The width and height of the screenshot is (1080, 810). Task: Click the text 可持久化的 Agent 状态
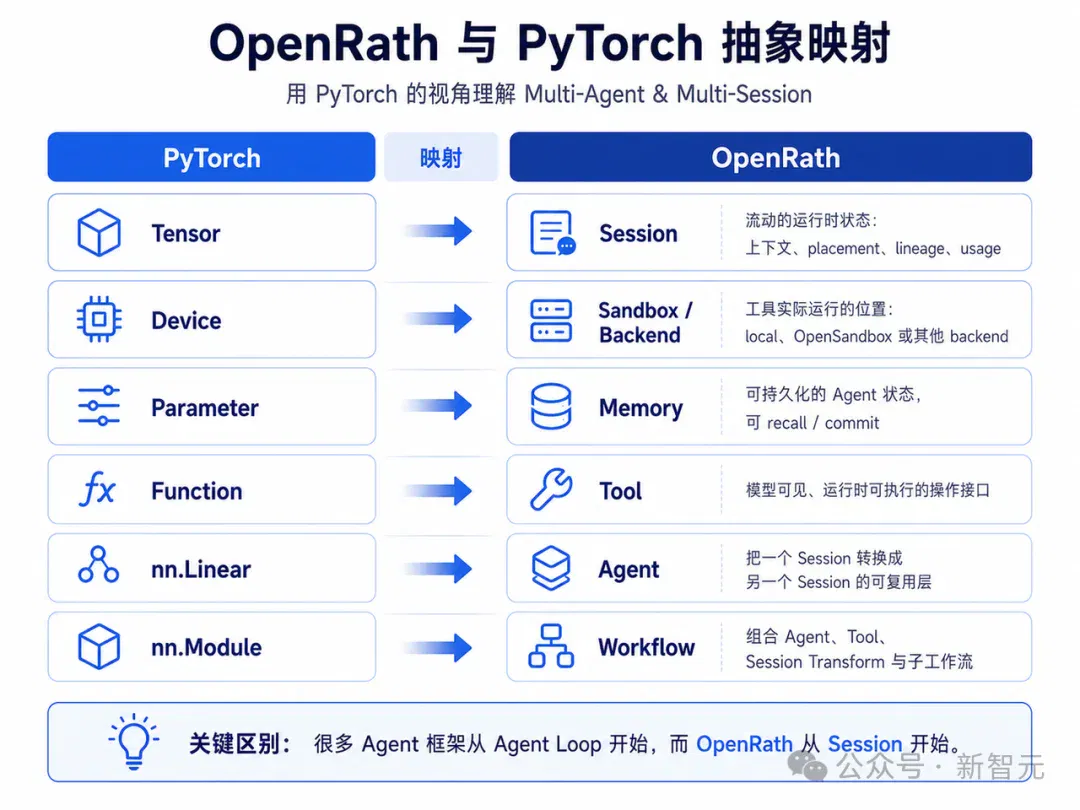pos(833,395)
